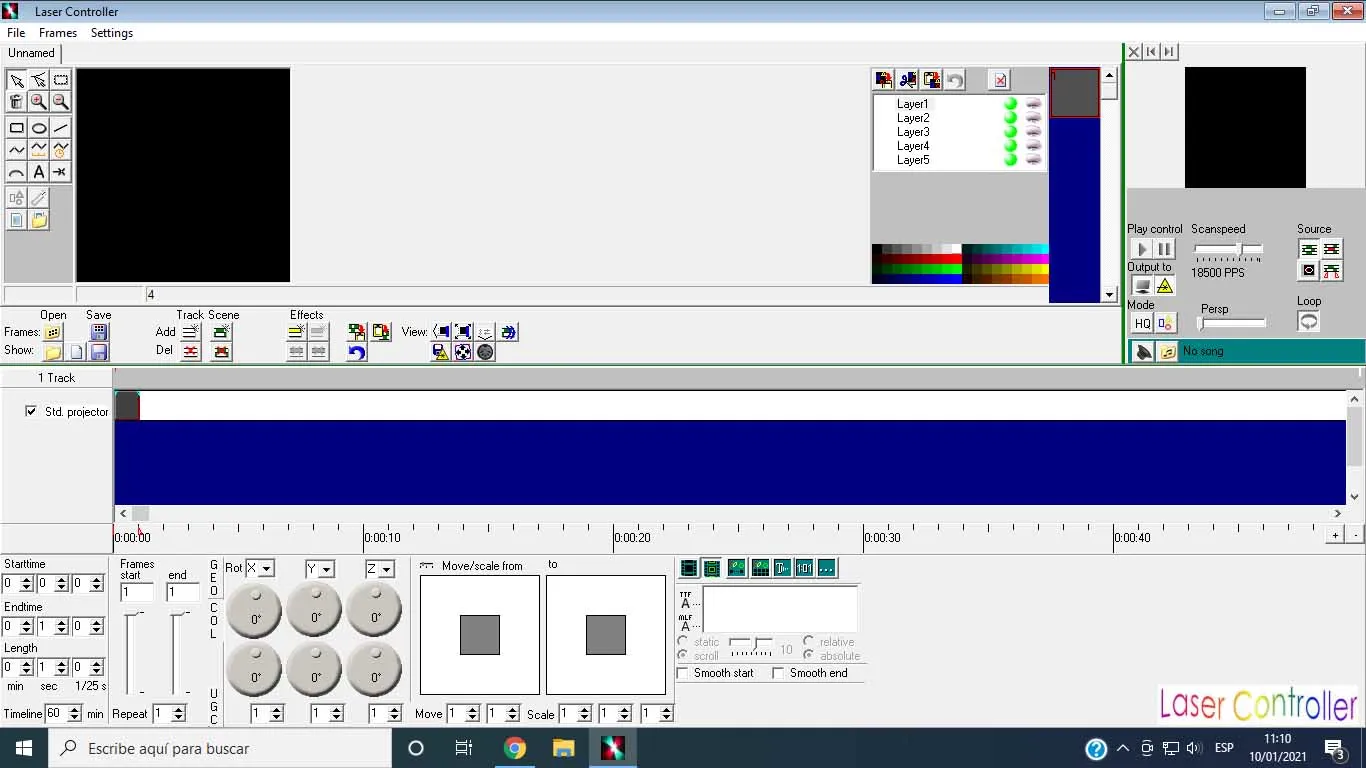Click the delete frame red X icon

[999, 80]
